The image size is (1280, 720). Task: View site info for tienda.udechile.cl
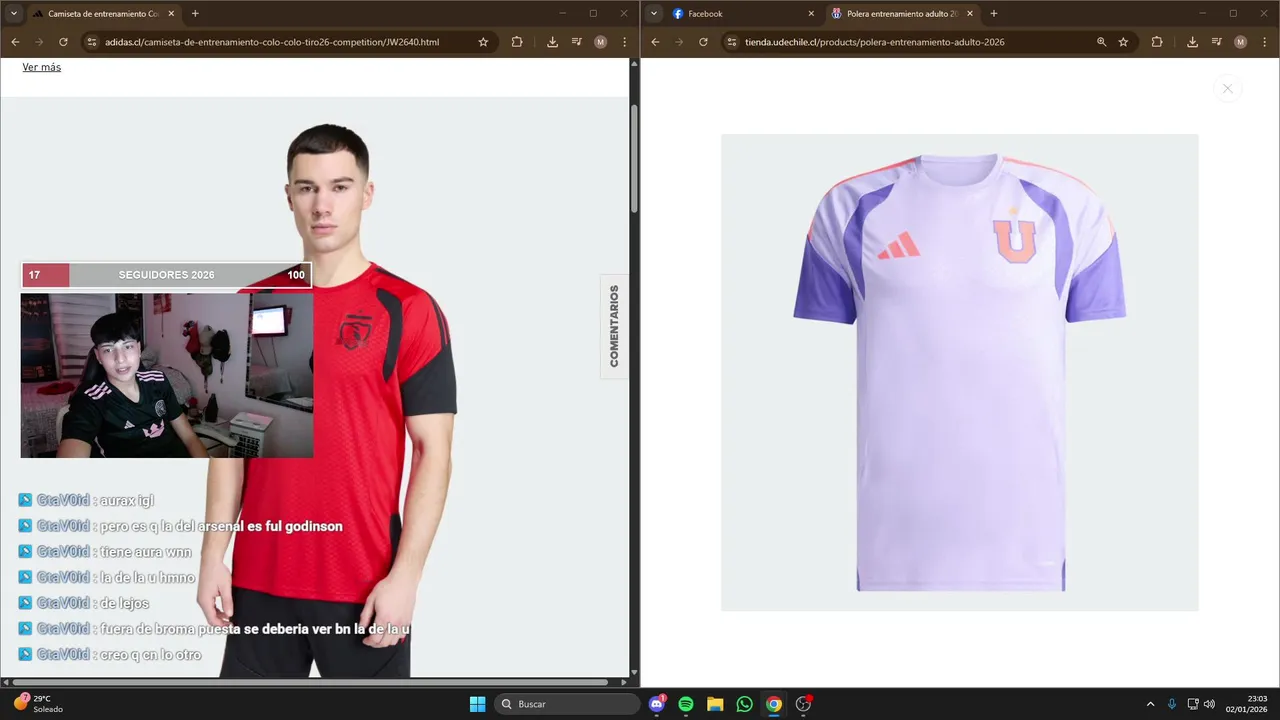[732, 42]
